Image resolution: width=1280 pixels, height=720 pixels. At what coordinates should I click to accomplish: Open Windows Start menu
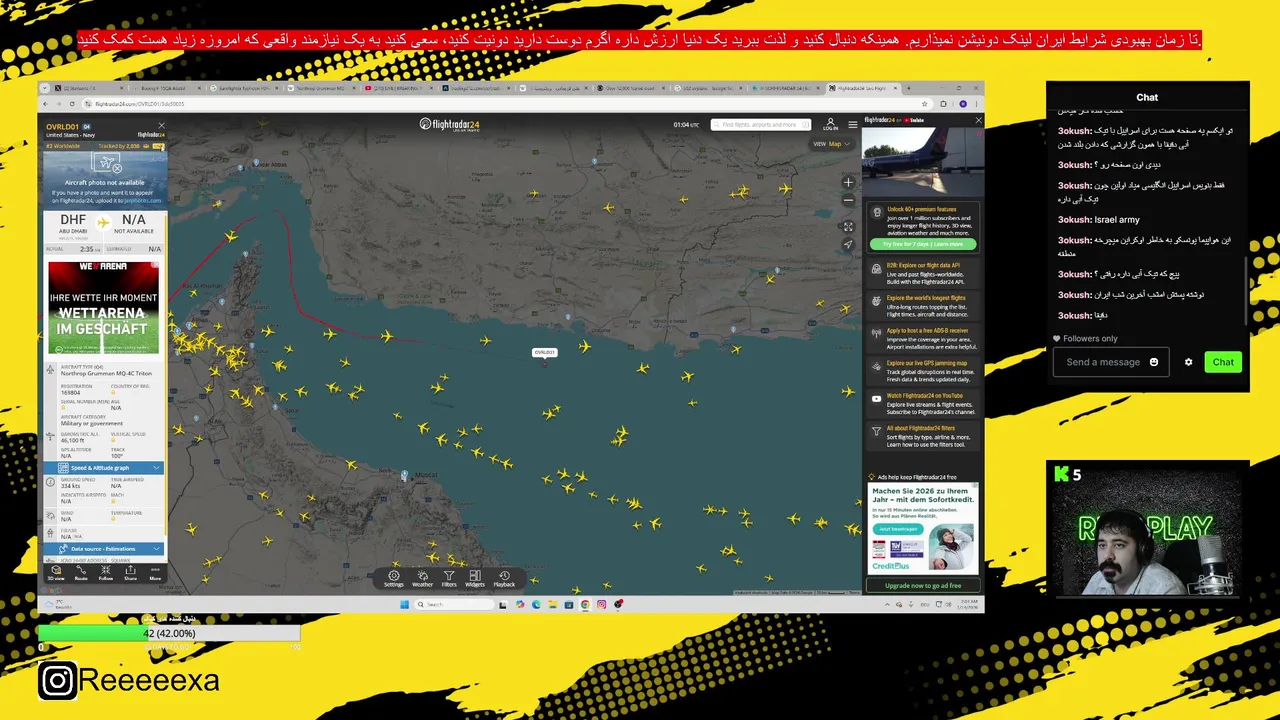point(405,604)
